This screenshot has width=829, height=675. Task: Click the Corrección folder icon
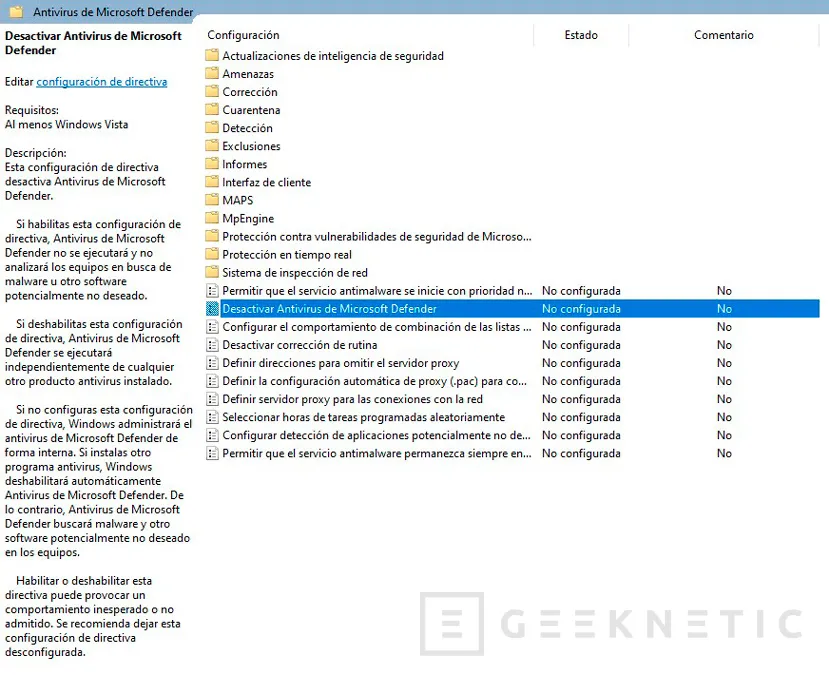pyautogui.click(x=212, y=91)
